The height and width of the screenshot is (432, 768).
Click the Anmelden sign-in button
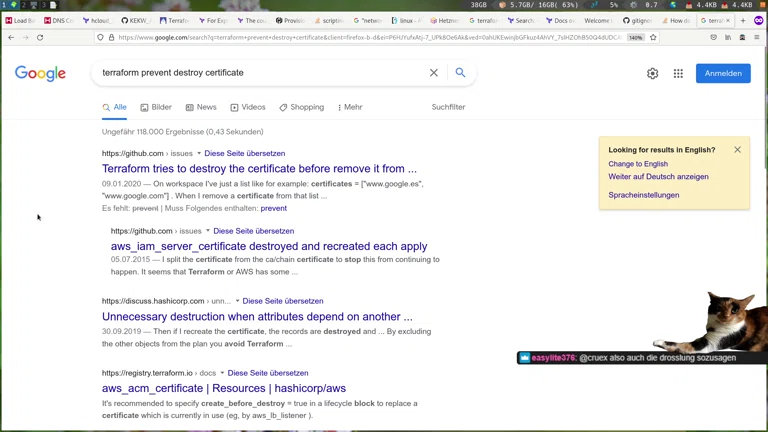tap(723, 73)
